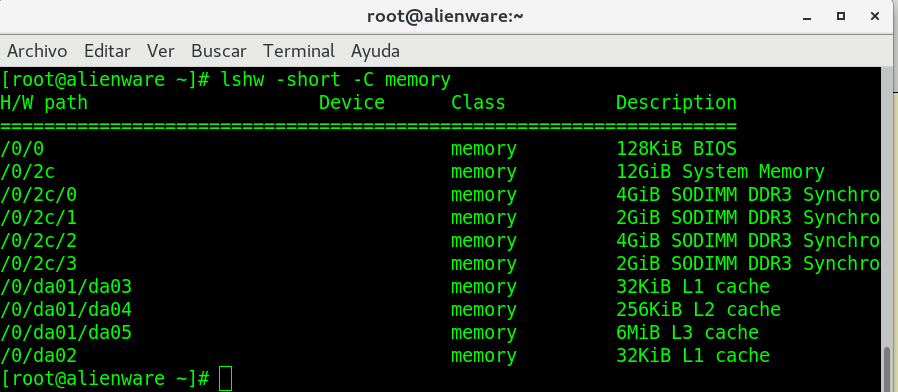Click the /0/da01/da04 path entry
Image resolution: width=898 pixels, height=392 pixels.
click(x=66, y=309)
